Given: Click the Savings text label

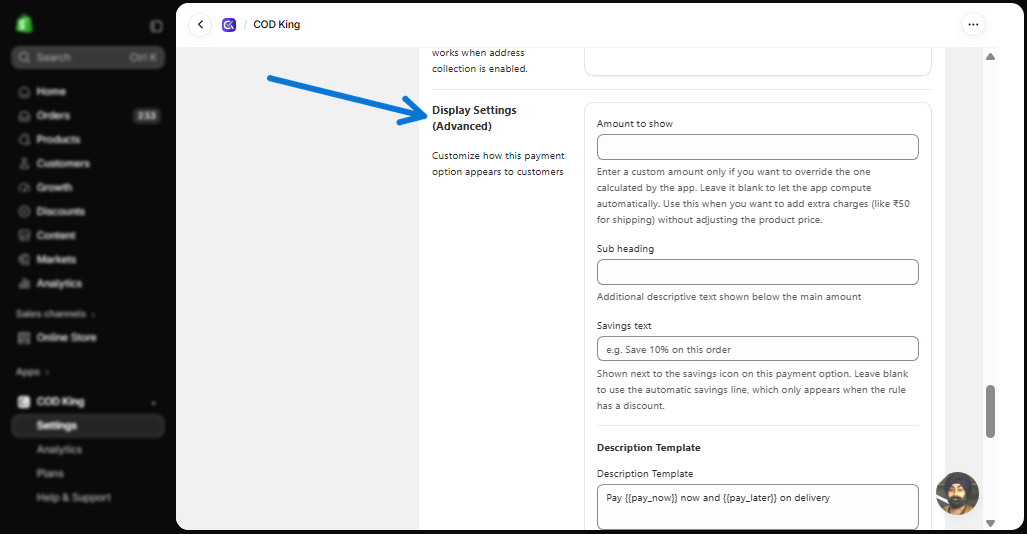Looking at the screenshot, I should pos(624,326).
